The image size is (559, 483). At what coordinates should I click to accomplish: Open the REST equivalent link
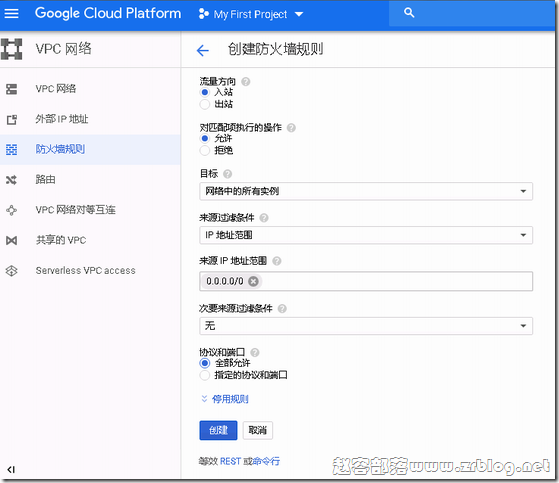[230, 461]
